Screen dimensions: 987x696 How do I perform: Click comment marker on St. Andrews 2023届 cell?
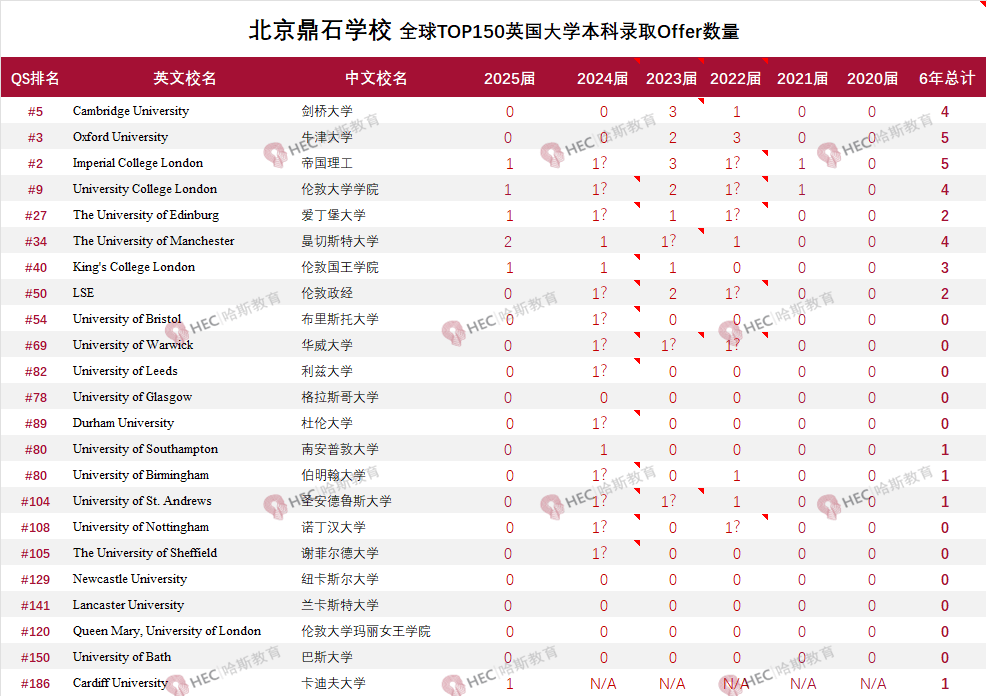tap(700, 491)
